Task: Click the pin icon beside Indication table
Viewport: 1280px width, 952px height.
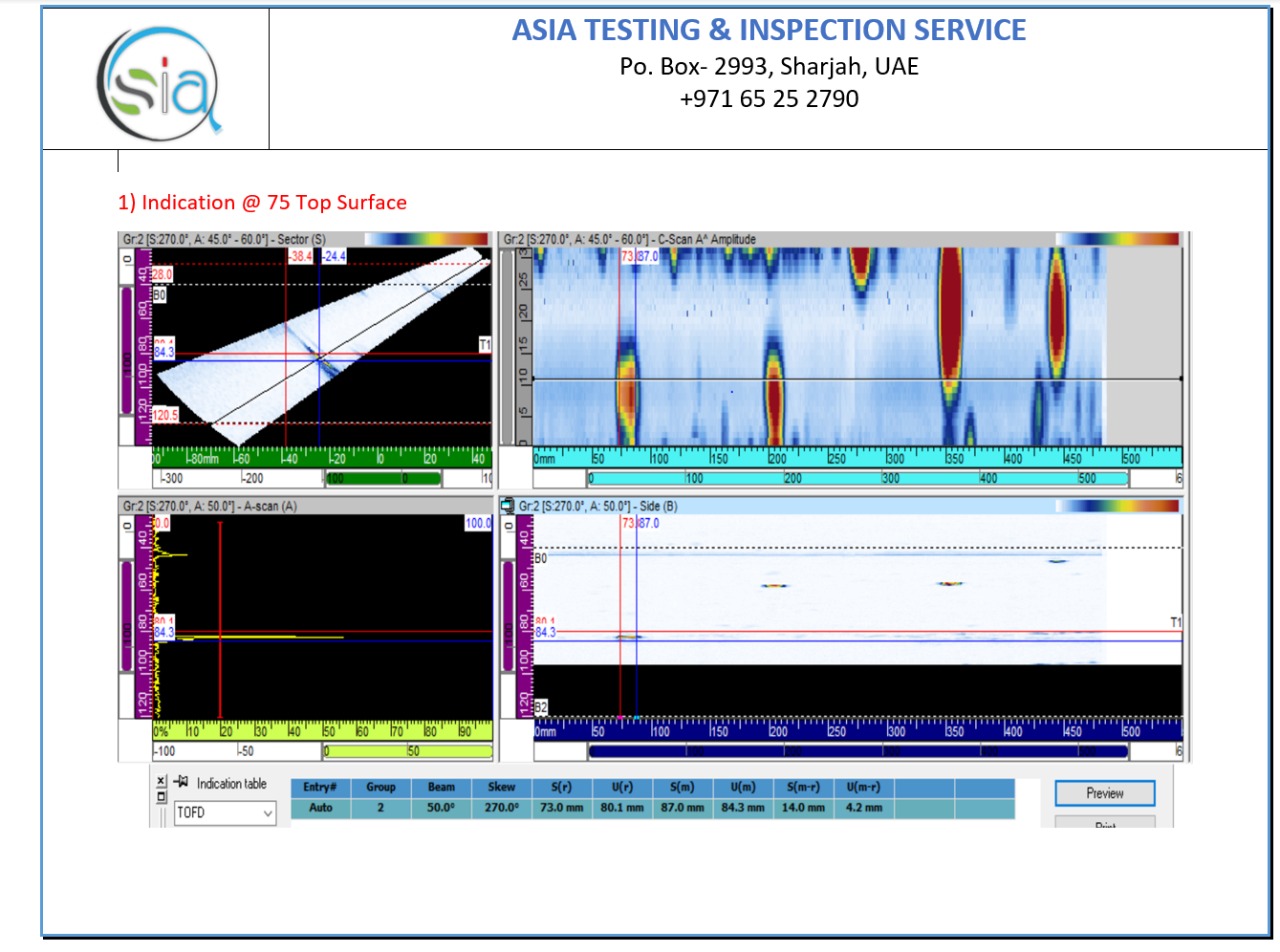Action: 181,783
